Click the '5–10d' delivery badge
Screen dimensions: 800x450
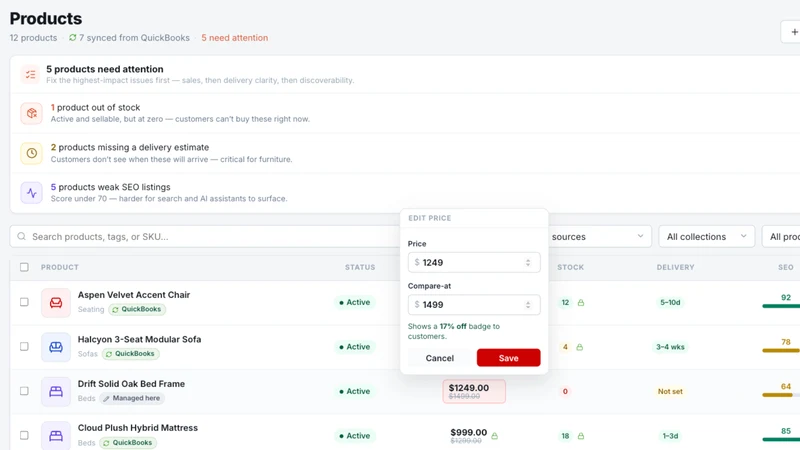click(670, 303)
